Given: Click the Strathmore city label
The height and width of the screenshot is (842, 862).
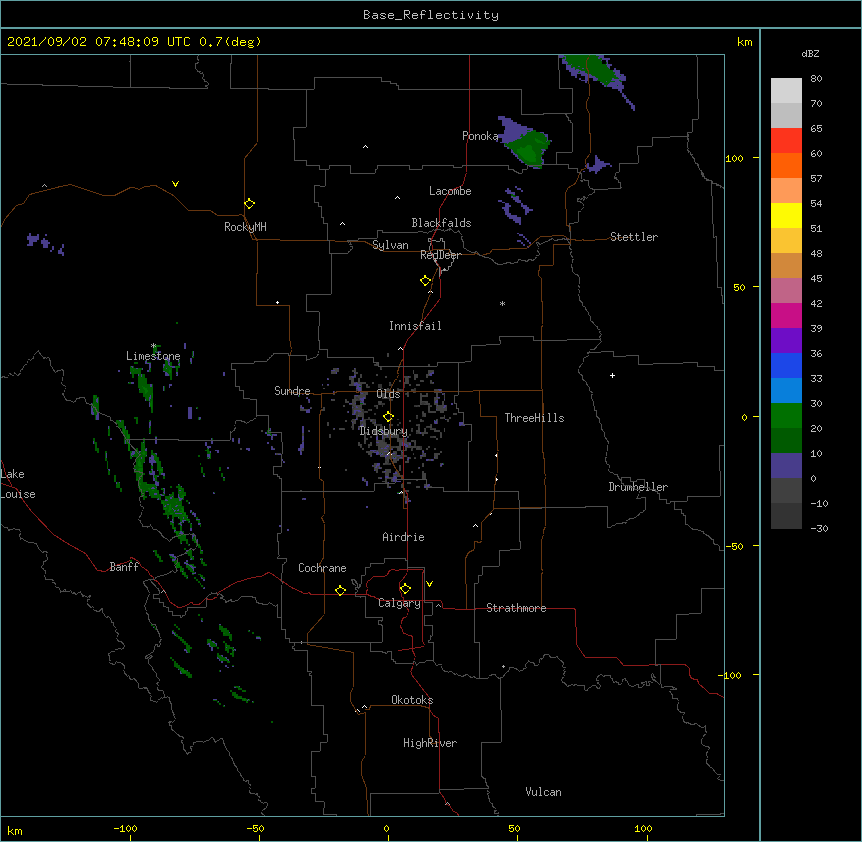Looking at the screenshot, I should [x=516, y=608].
